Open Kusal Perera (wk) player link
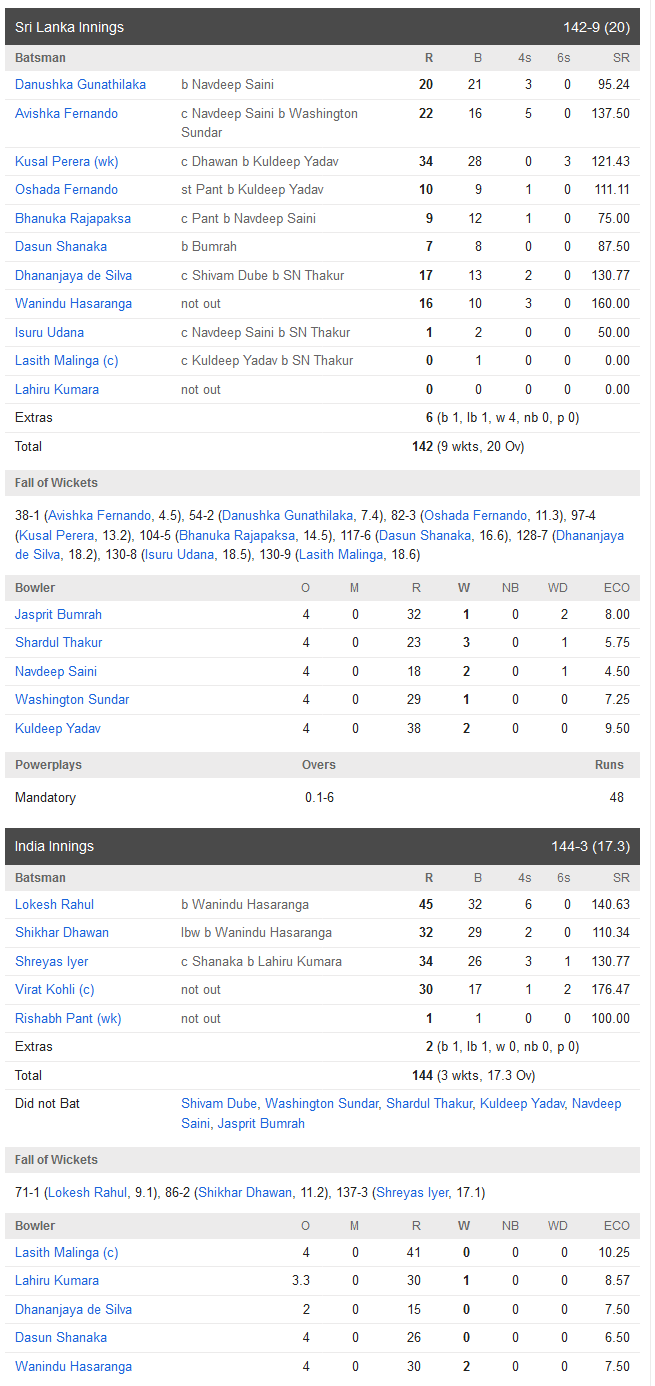Screen dimensions: 655x1386 click(66, 161)
